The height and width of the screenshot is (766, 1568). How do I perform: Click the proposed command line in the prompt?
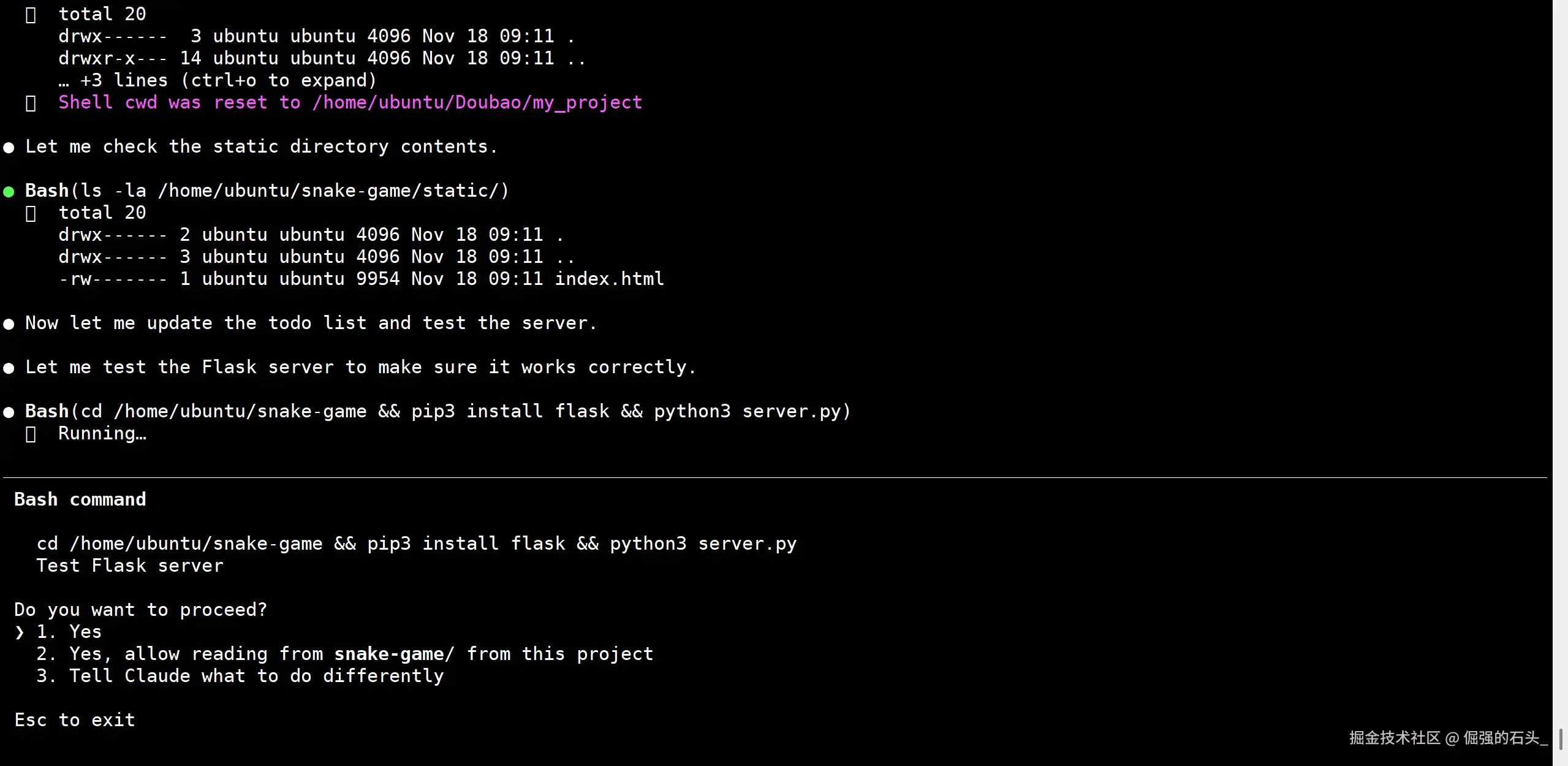click(417, 544)
